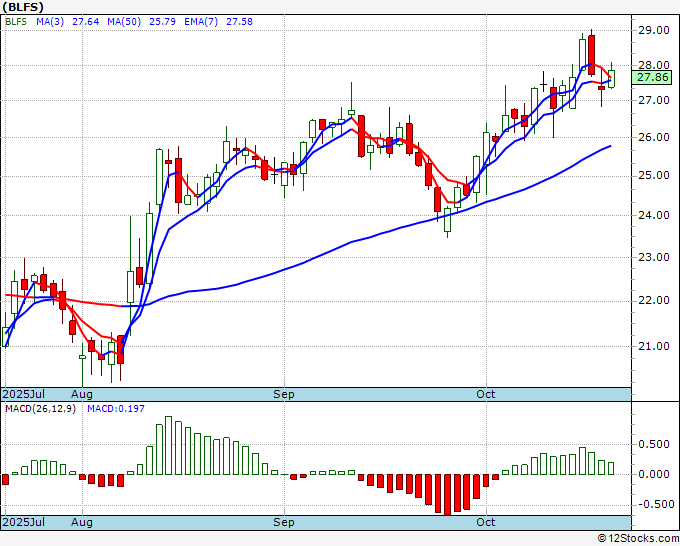The width and height of the screenshot is (680, 546).
Task: Click the MA(3) value 27.64
Action: point(85,22)
